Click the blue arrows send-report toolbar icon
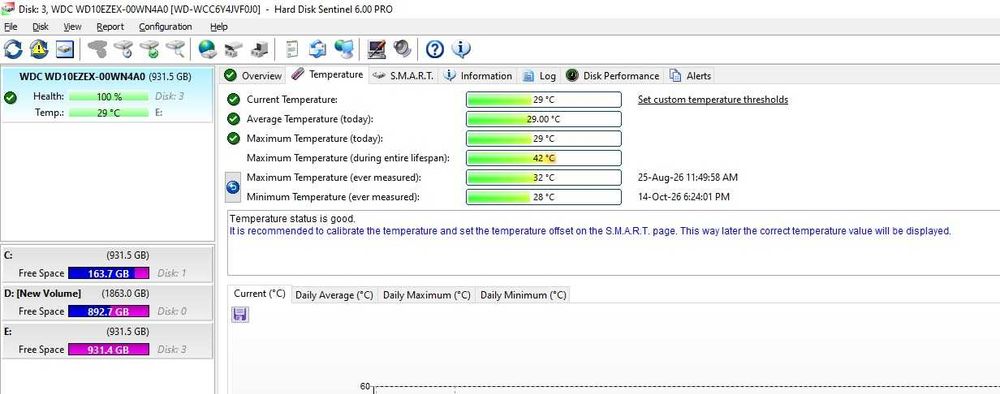This screenshot has height=394, width=1000. click(318, 49)
